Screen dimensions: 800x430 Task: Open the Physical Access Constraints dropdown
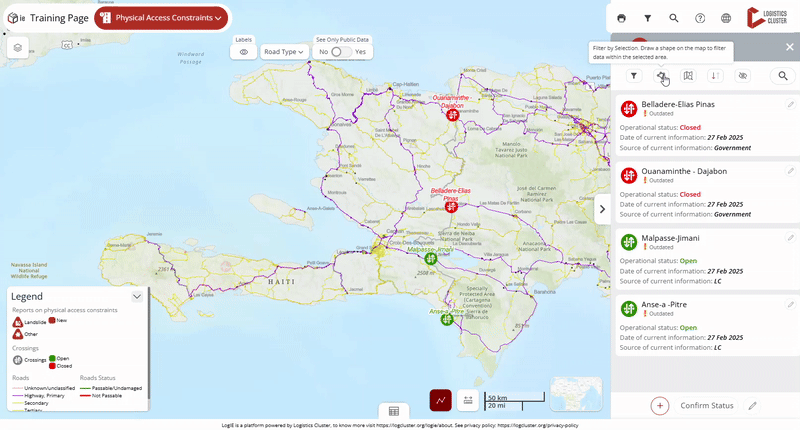coord(161,18)
